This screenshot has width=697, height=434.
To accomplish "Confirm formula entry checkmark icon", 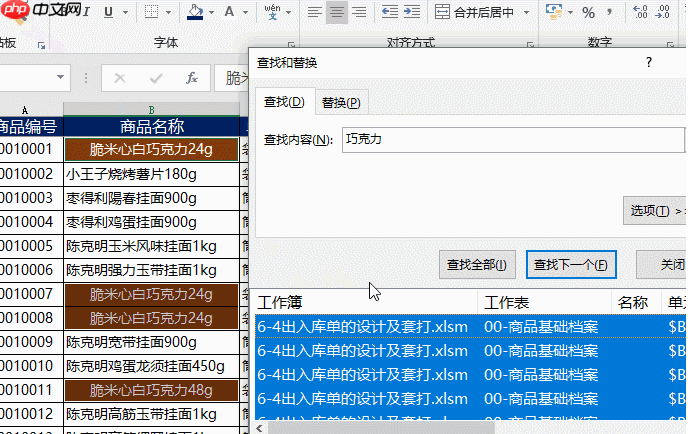I will pos(156,78).
